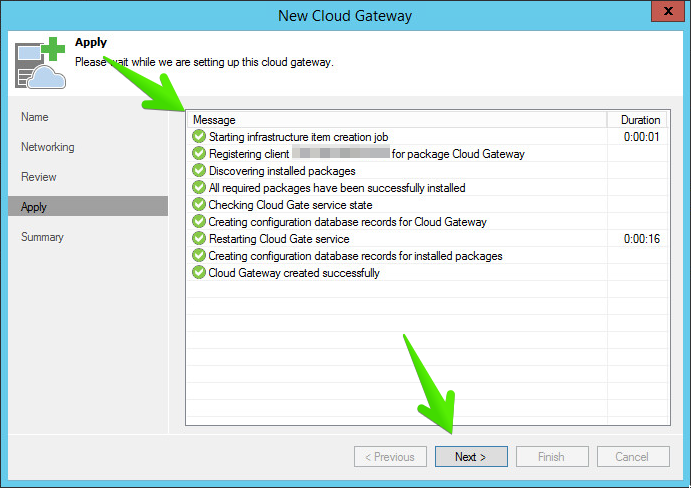This screenshot has width=691, height=488.
Task: Click the green check beside Discovering installed packages
Action: 199,170
